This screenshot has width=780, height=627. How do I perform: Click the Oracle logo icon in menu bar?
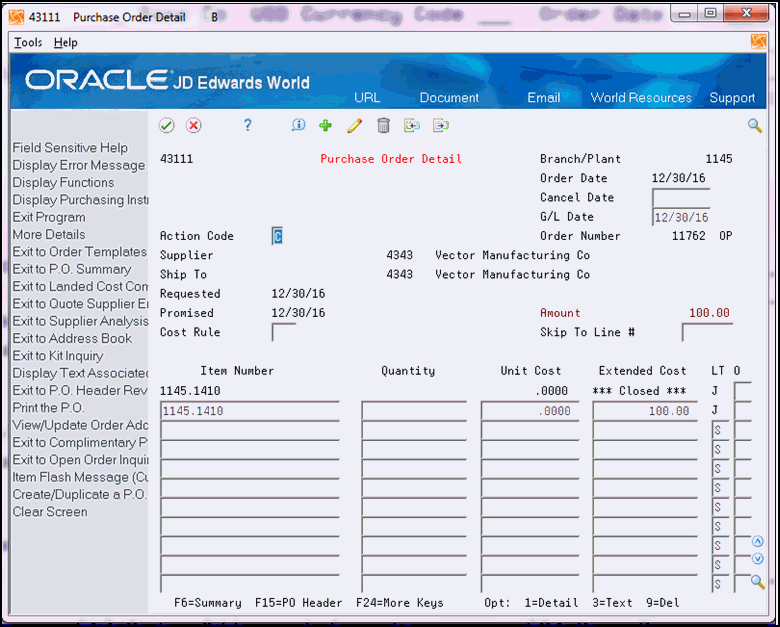click(758, 42)
